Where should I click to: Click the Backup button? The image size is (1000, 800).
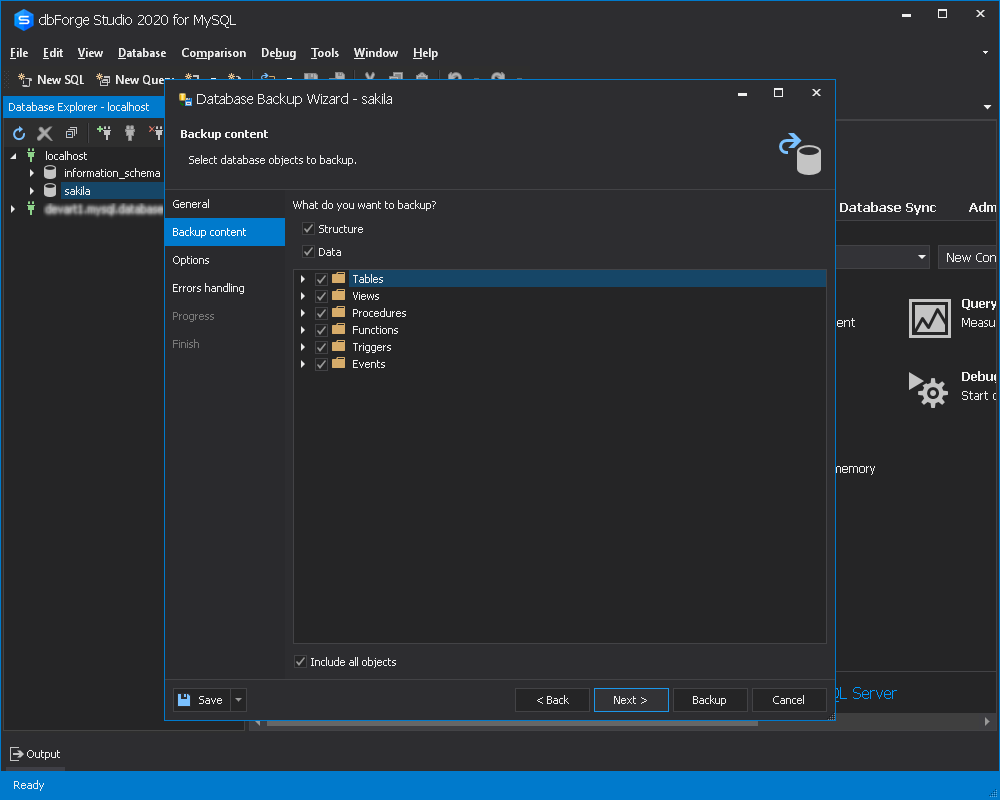click(709, 700)
